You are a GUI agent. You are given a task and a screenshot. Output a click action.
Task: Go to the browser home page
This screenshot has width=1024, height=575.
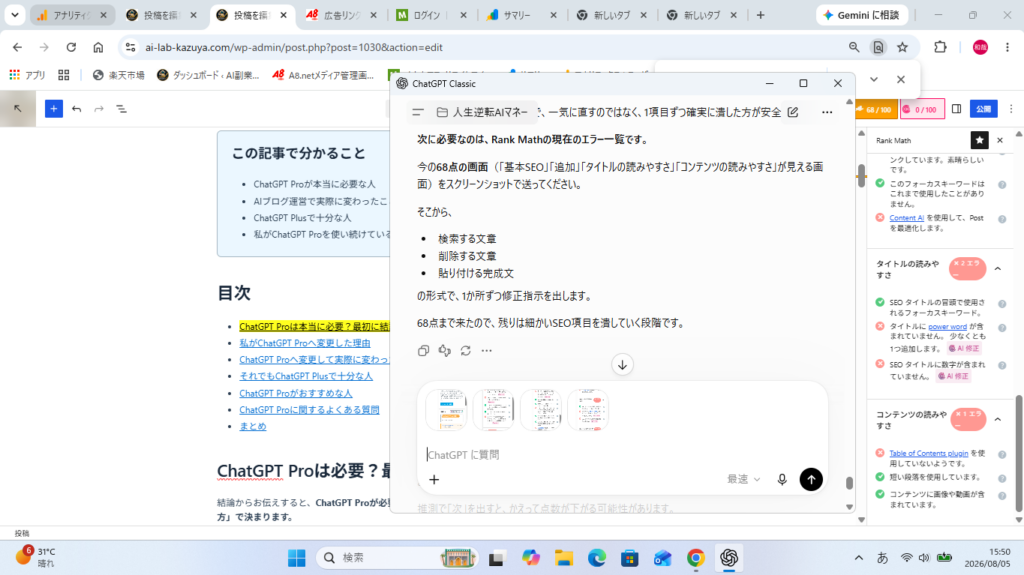tap(98, 47)
